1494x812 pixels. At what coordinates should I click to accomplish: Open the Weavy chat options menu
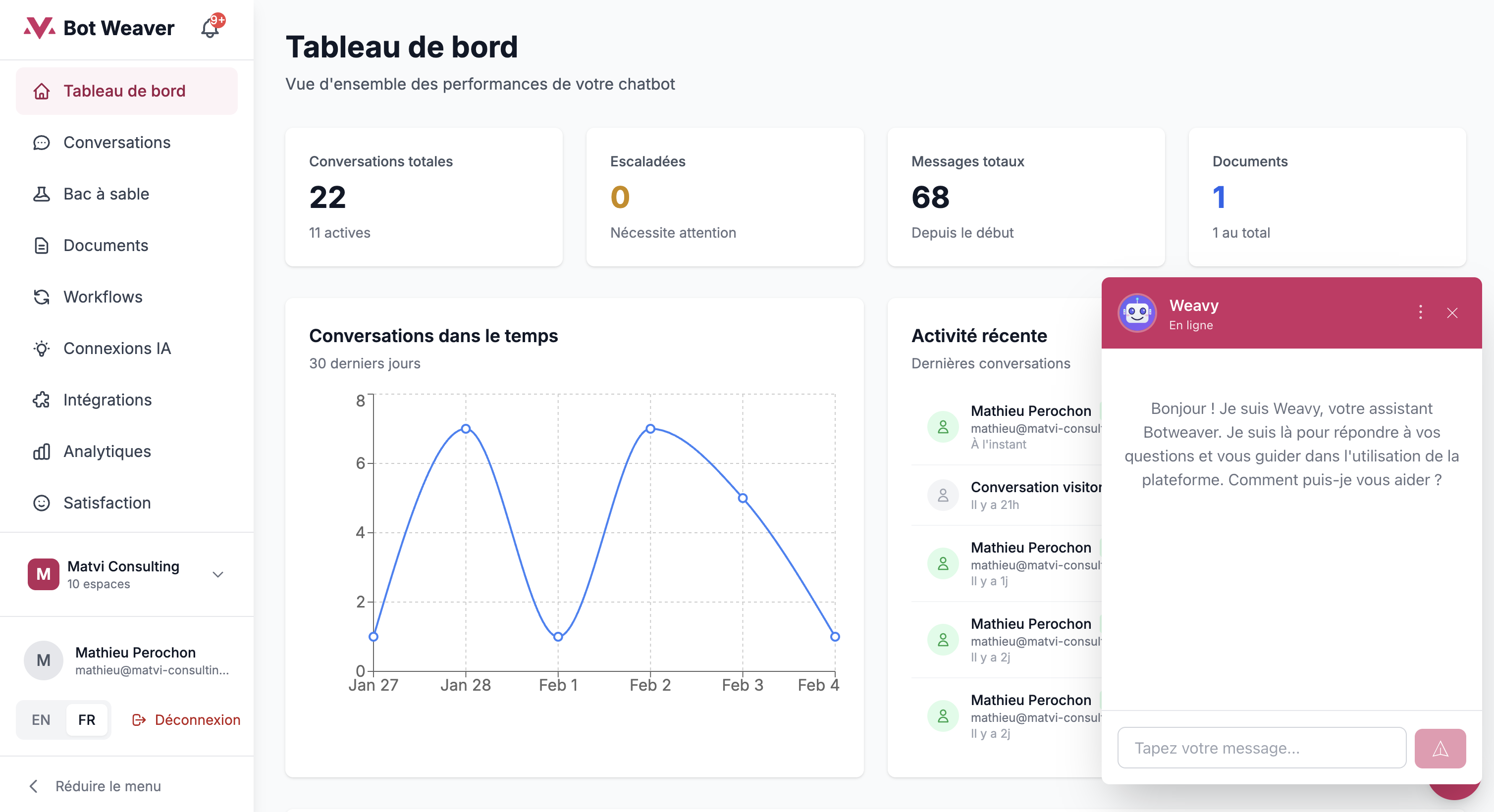1420,312
